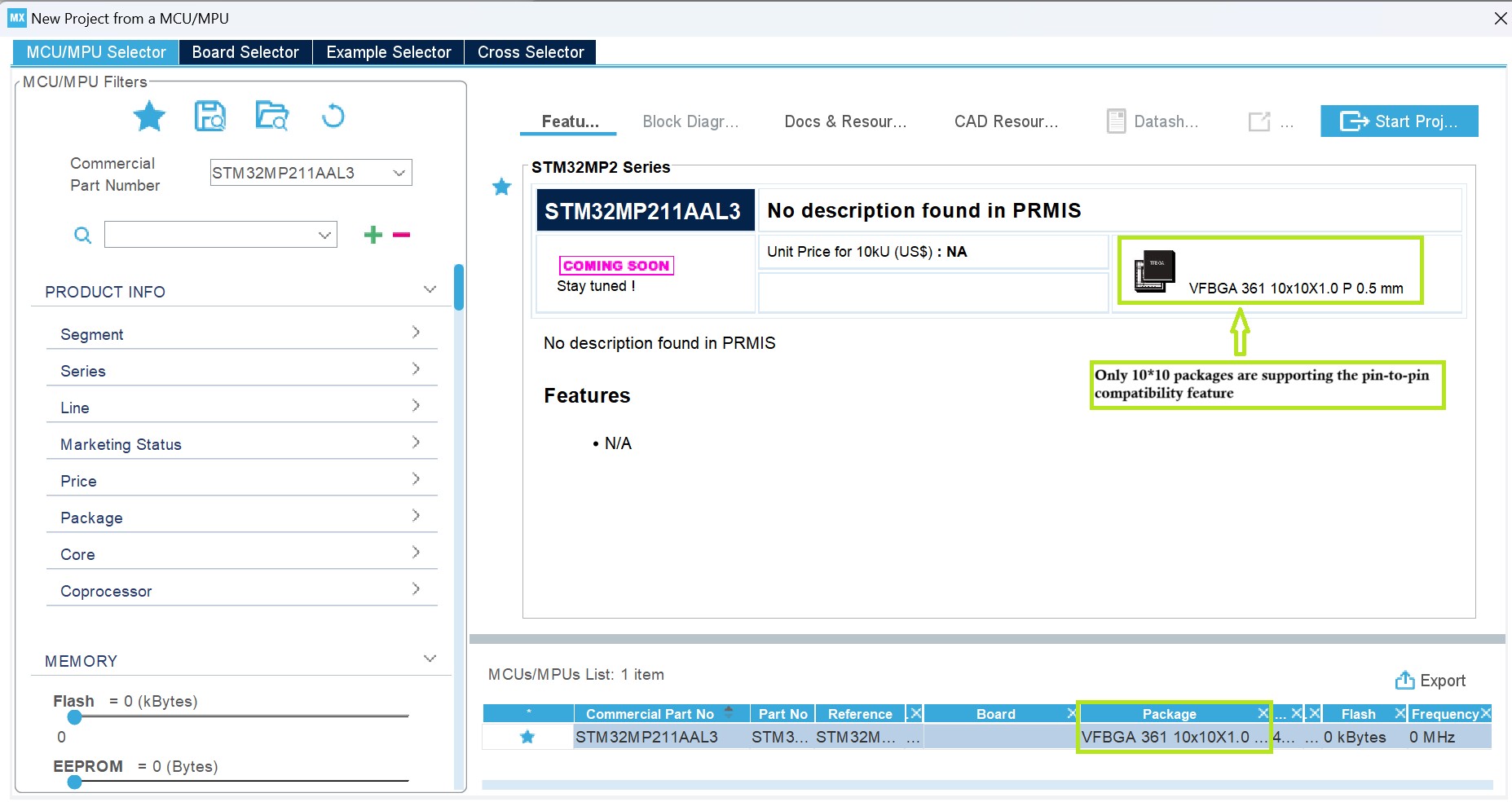Click the pink minus icon beside the search box
The height and width of the screenshot is (802, 1512).
401,235
